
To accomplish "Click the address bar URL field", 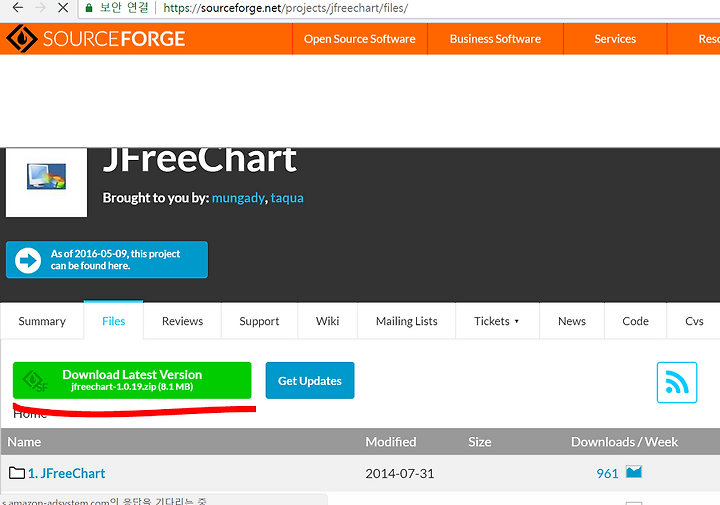I will 399,8.
